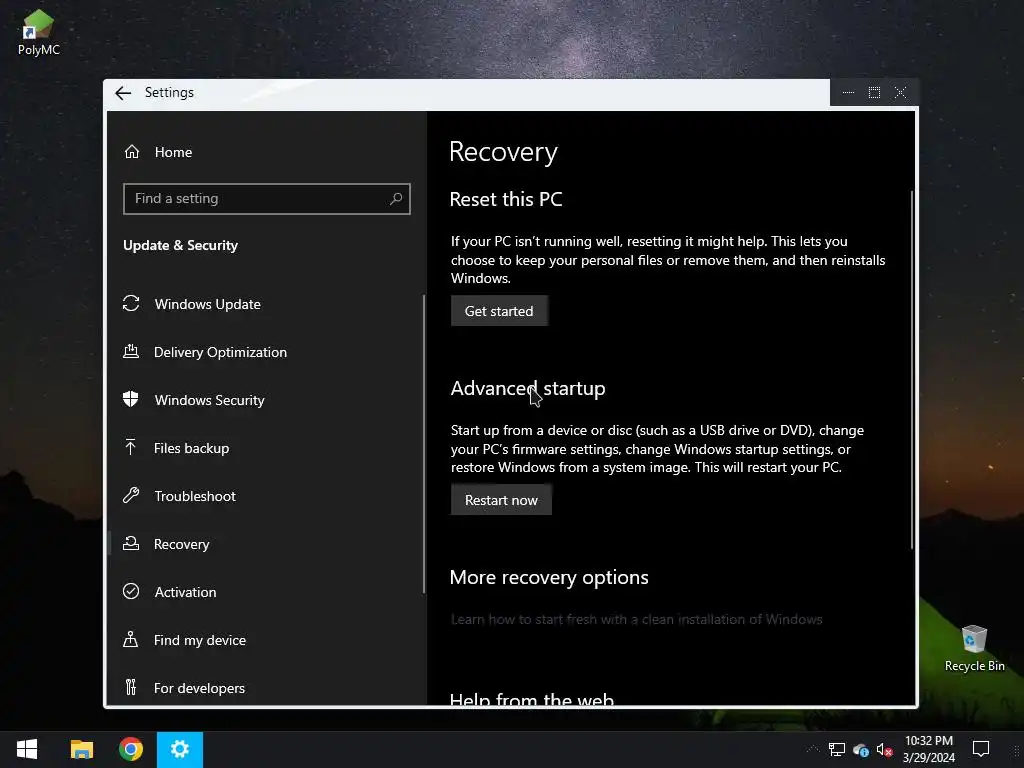Click the Find my device icon
The image size is (1024, 768).
(131, 639)
